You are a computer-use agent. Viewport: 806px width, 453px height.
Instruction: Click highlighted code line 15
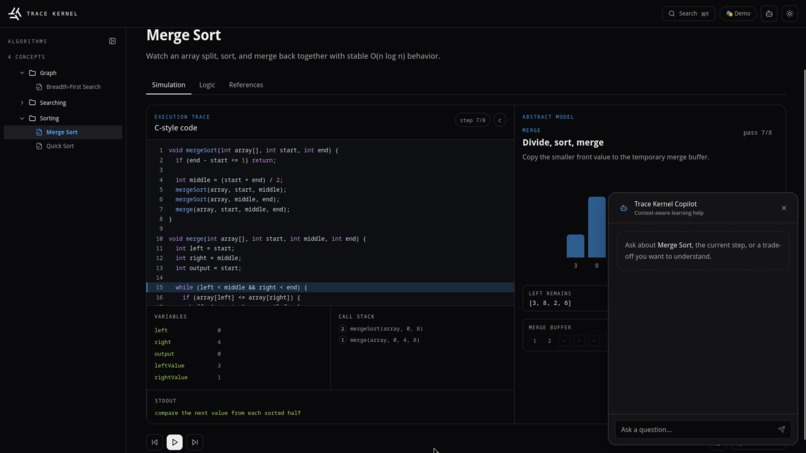(x=331, y=287)
